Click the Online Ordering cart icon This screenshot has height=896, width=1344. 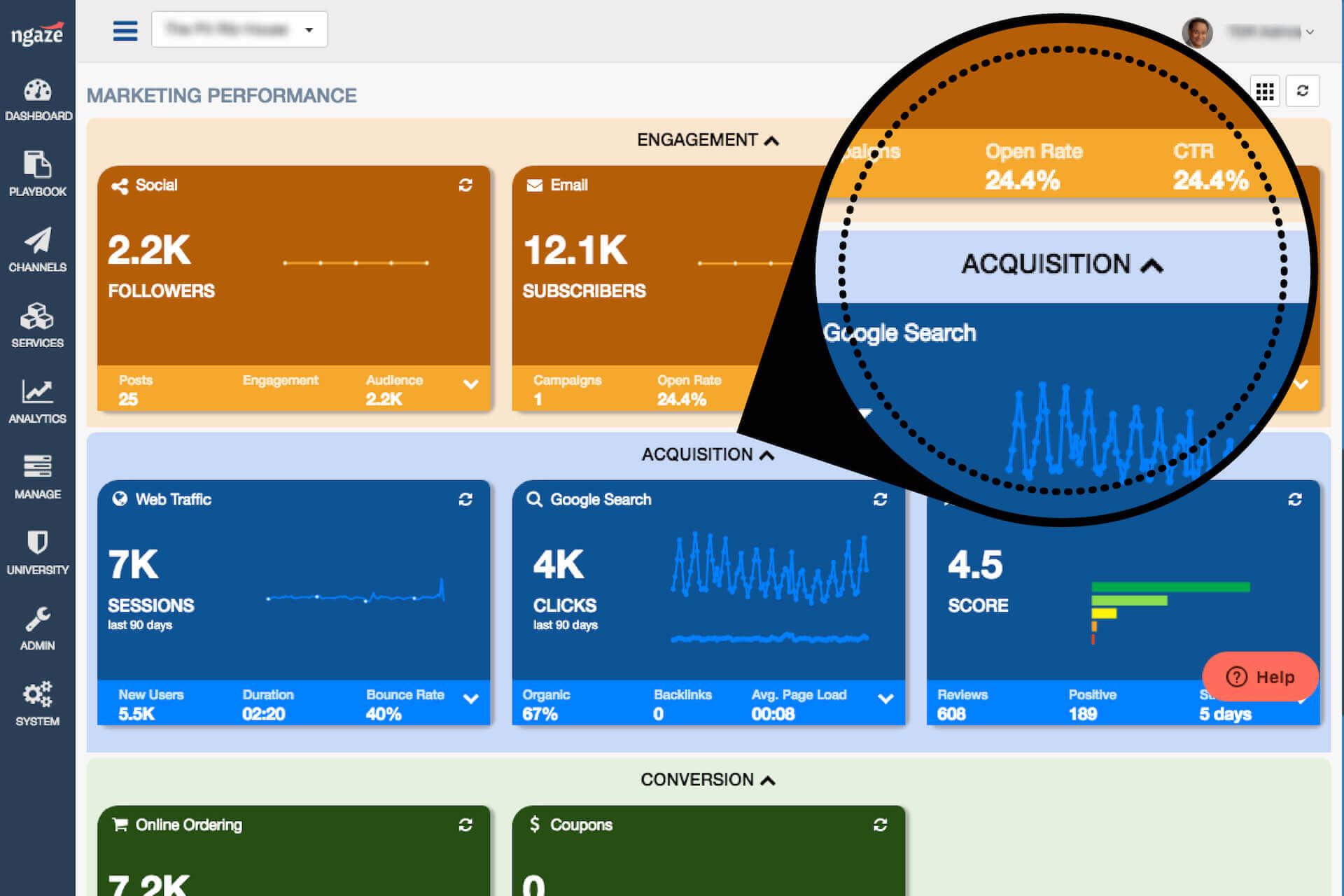(120, 825)
